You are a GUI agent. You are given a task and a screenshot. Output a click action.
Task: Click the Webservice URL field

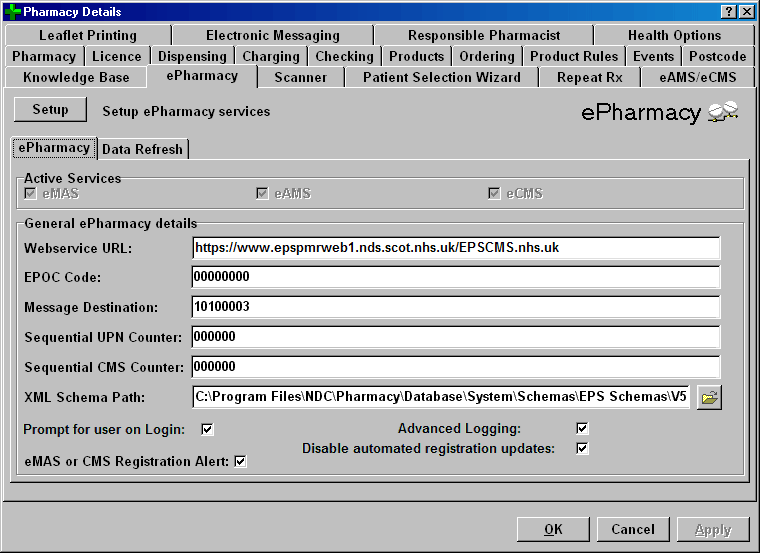pos(455,247)
